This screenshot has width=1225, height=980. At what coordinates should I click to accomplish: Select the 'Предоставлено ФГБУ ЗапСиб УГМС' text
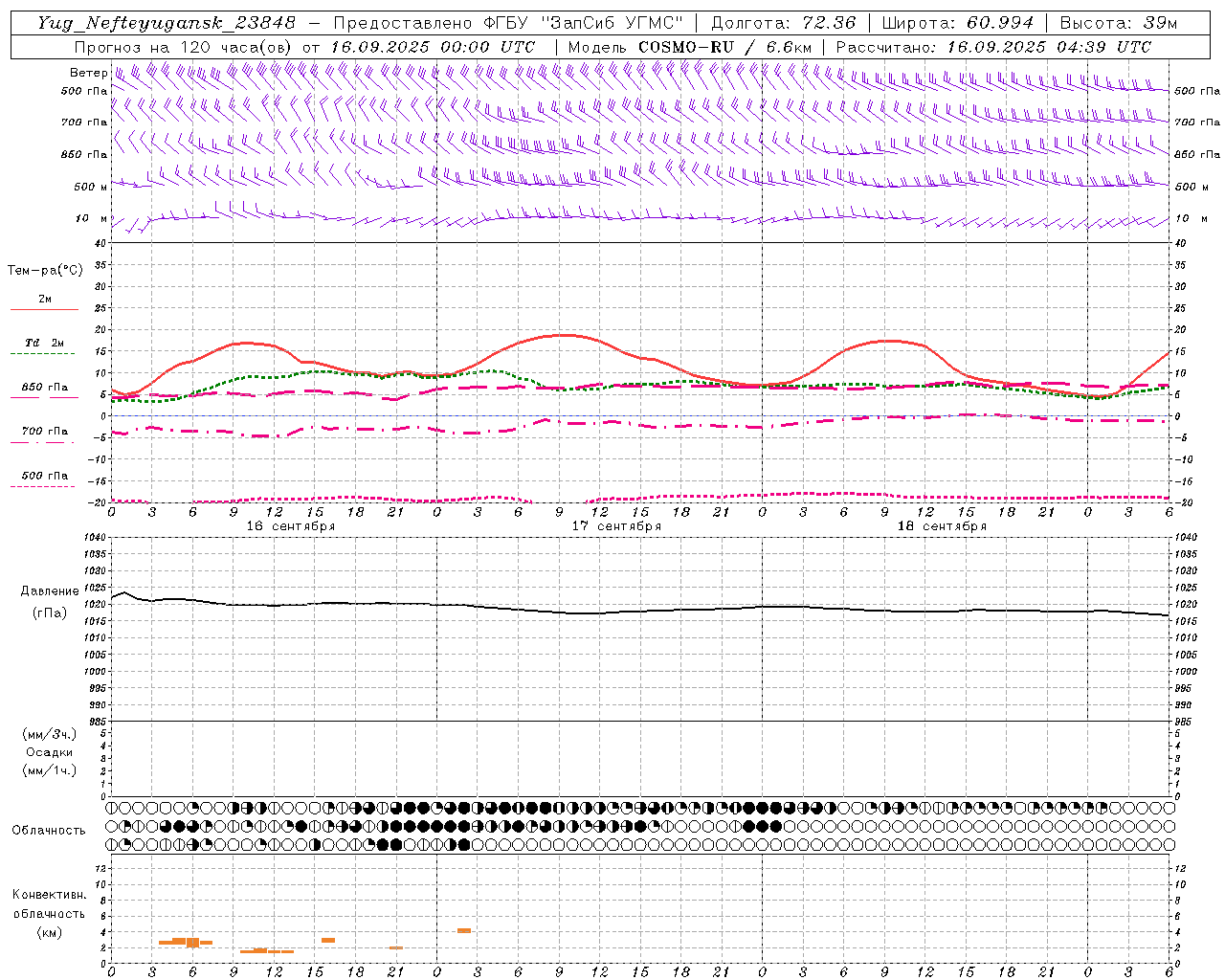tap(508, 23)
